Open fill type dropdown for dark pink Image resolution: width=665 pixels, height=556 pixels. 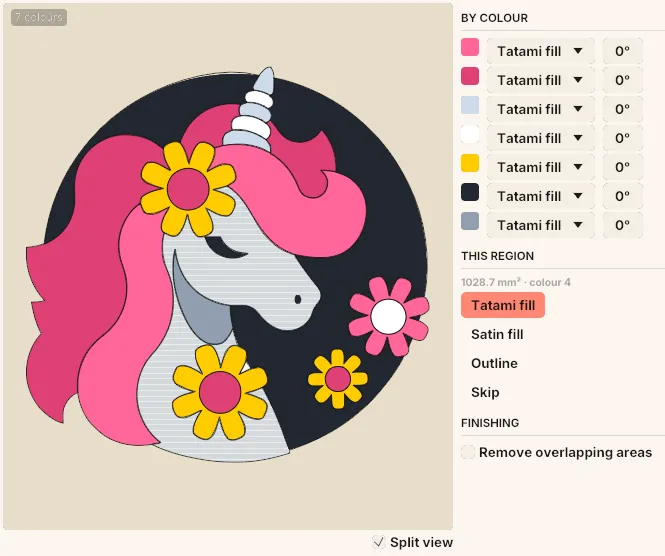coord(540,80)
